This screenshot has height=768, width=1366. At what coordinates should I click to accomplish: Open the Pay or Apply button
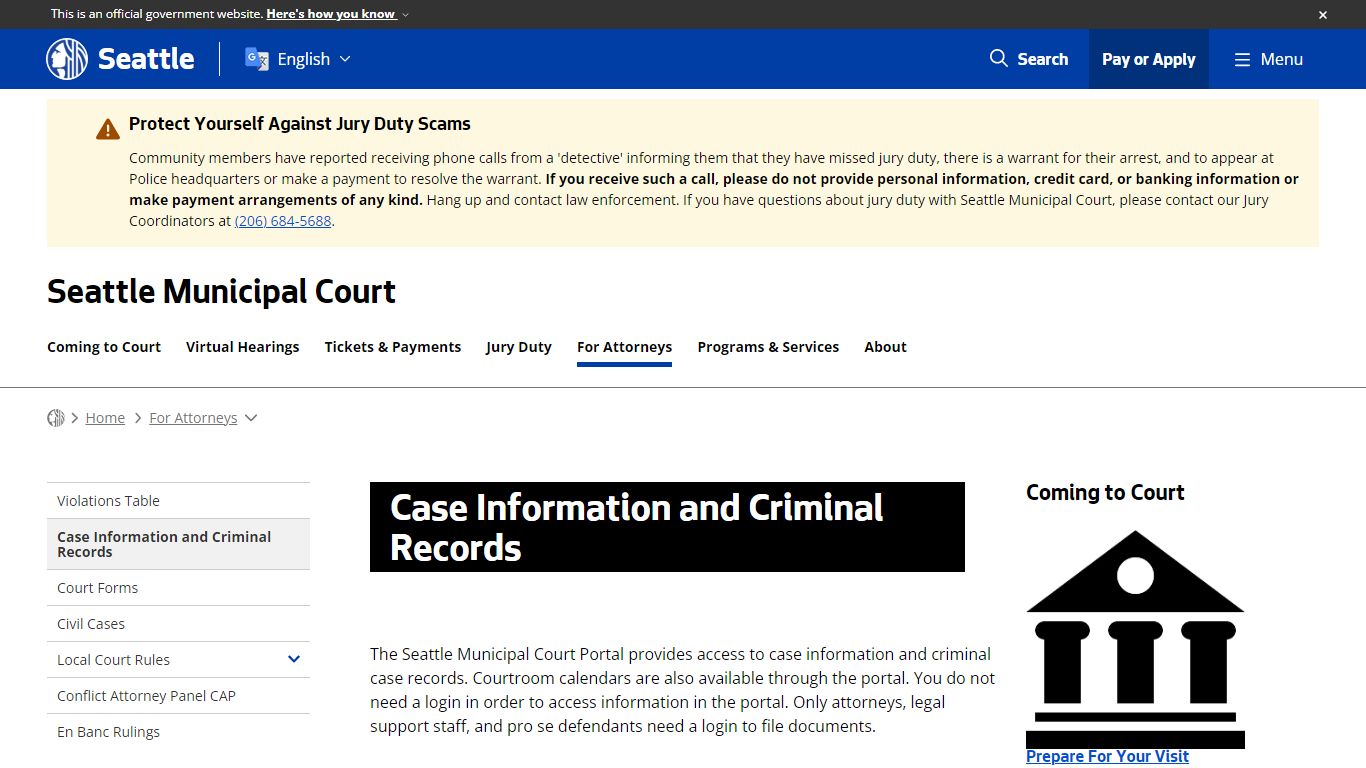click(x=1148, y=59)
